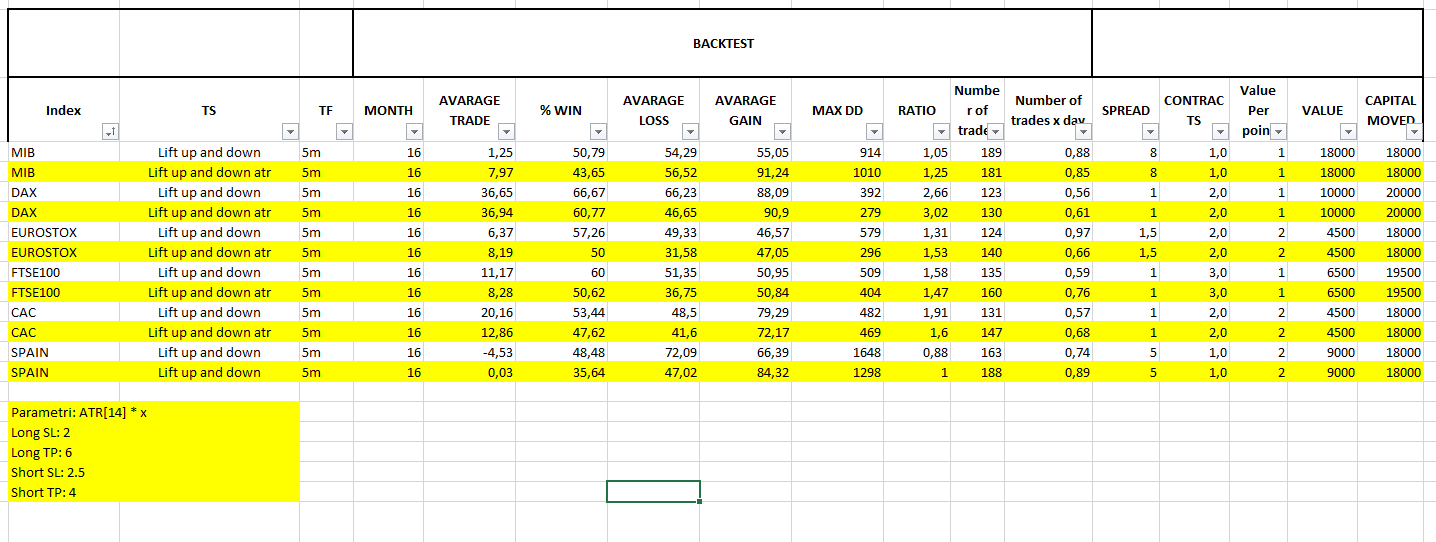1436x542 pixels.
Task: Select the average loss value 31,58
Action: pos(653,252)
